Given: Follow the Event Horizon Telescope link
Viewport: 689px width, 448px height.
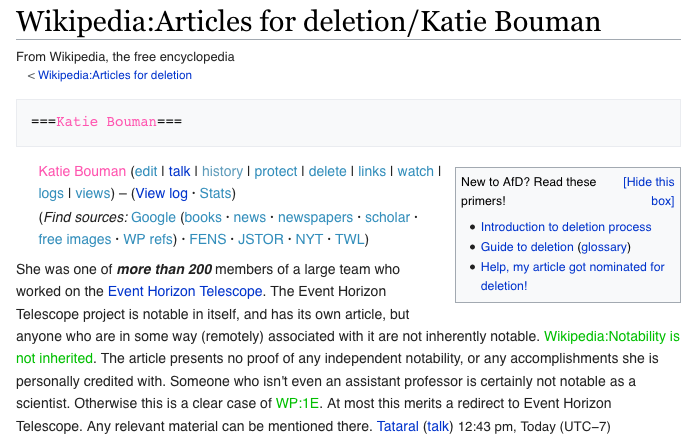Looking at the screenshot, I should pos(185,292).
